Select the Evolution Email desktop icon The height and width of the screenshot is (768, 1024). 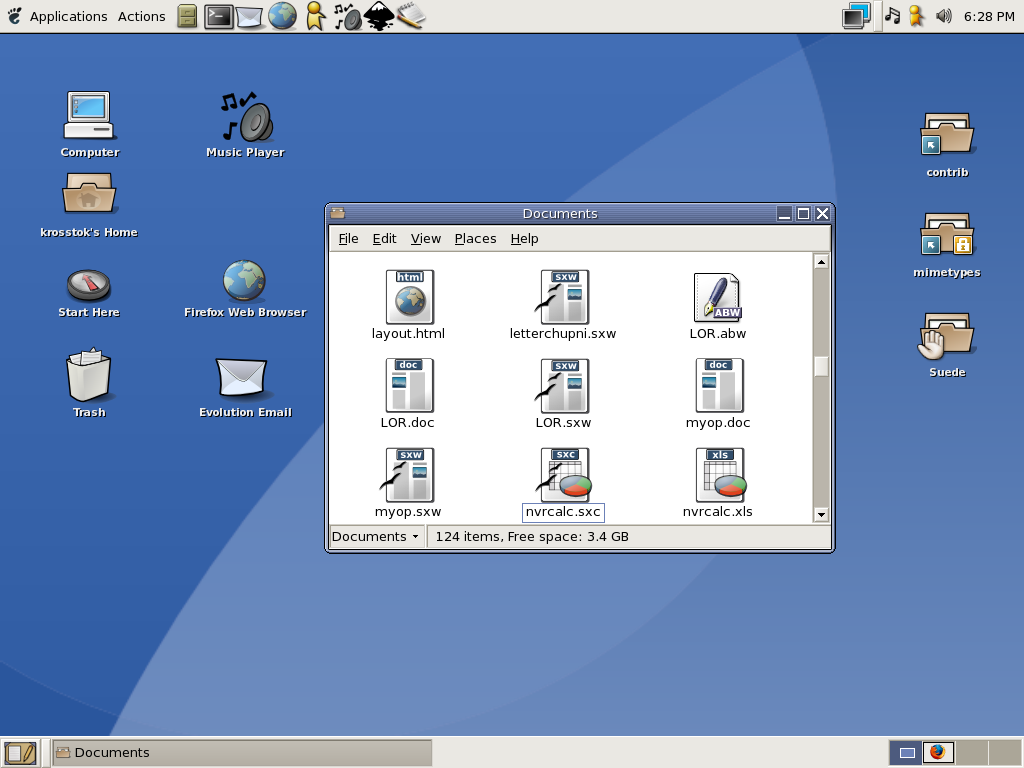pyautogui.click(x=246, y=388)
